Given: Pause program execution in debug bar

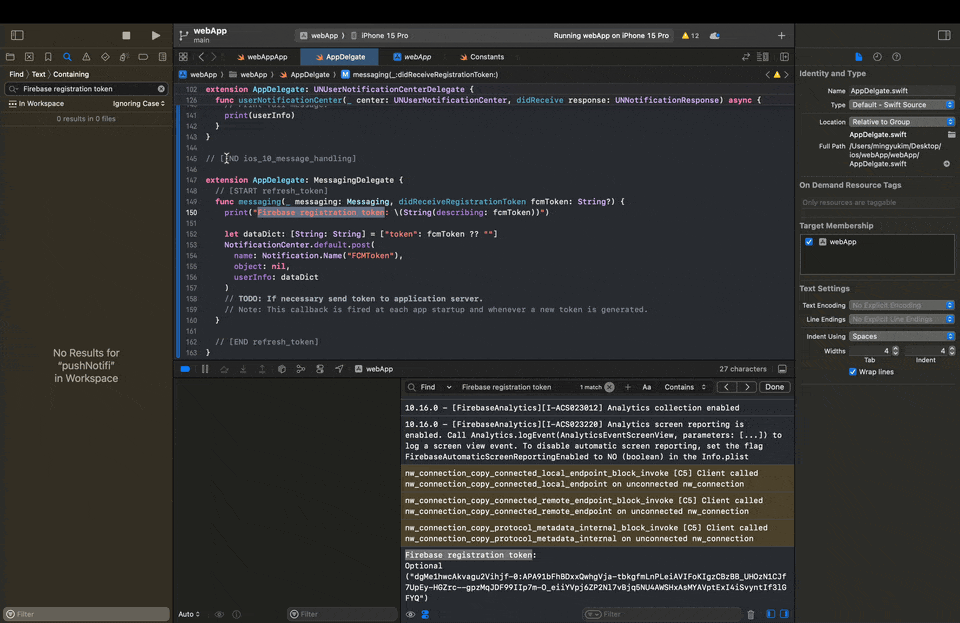Looking at the screenshot, I should coord(205,369).
